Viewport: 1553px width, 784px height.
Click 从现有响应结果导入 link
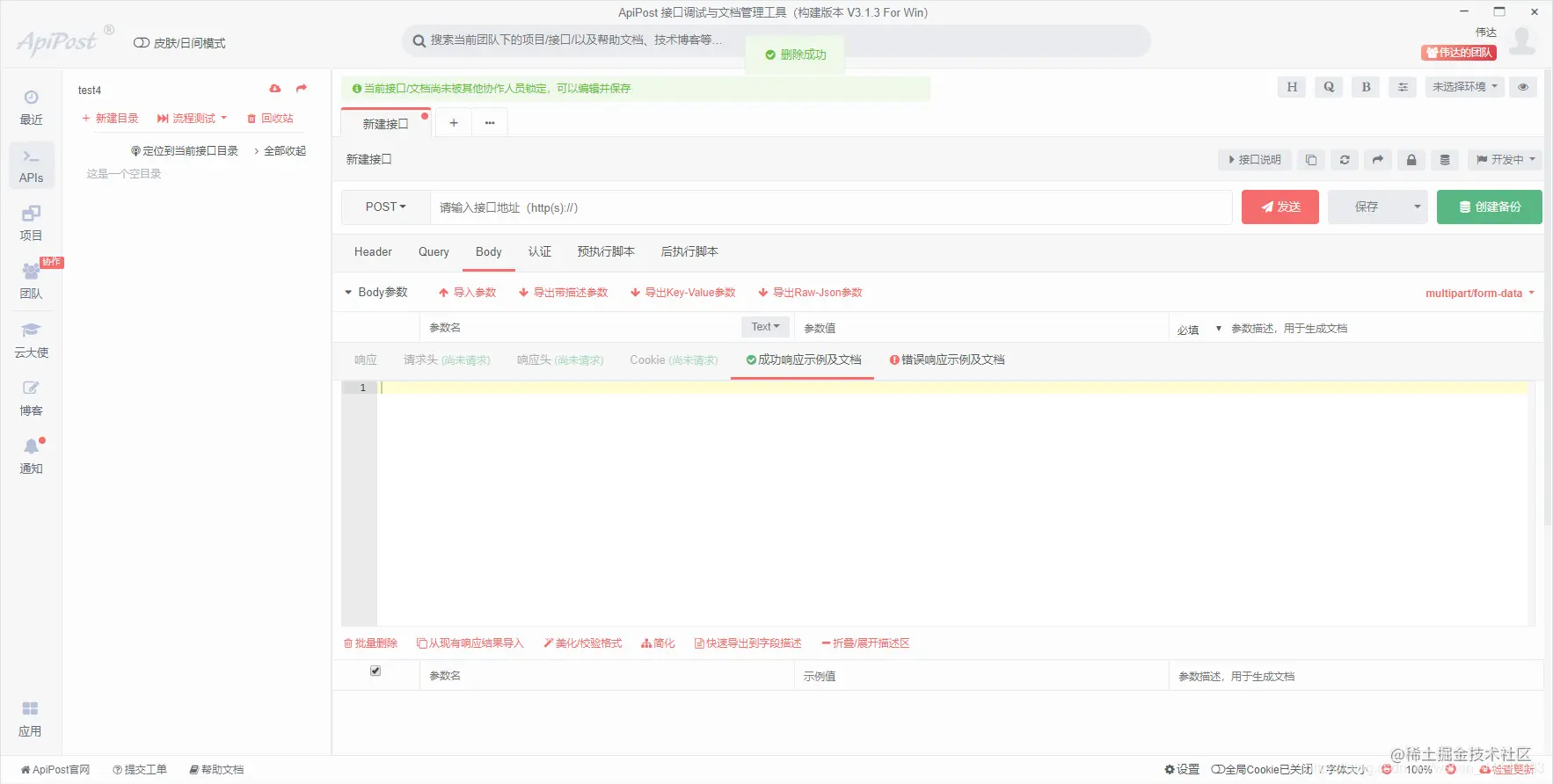point(470,643)
